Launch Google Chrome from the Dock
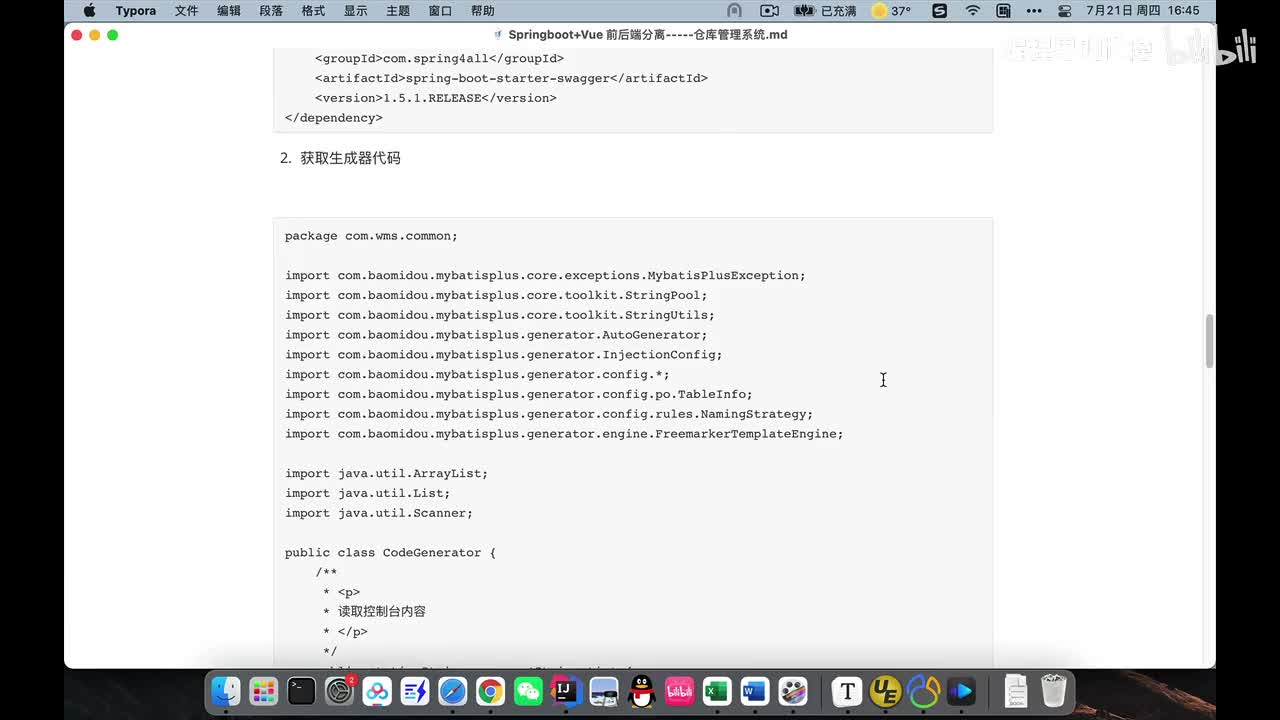Screen dimensions: 1280x720 [x=490, y=691]
